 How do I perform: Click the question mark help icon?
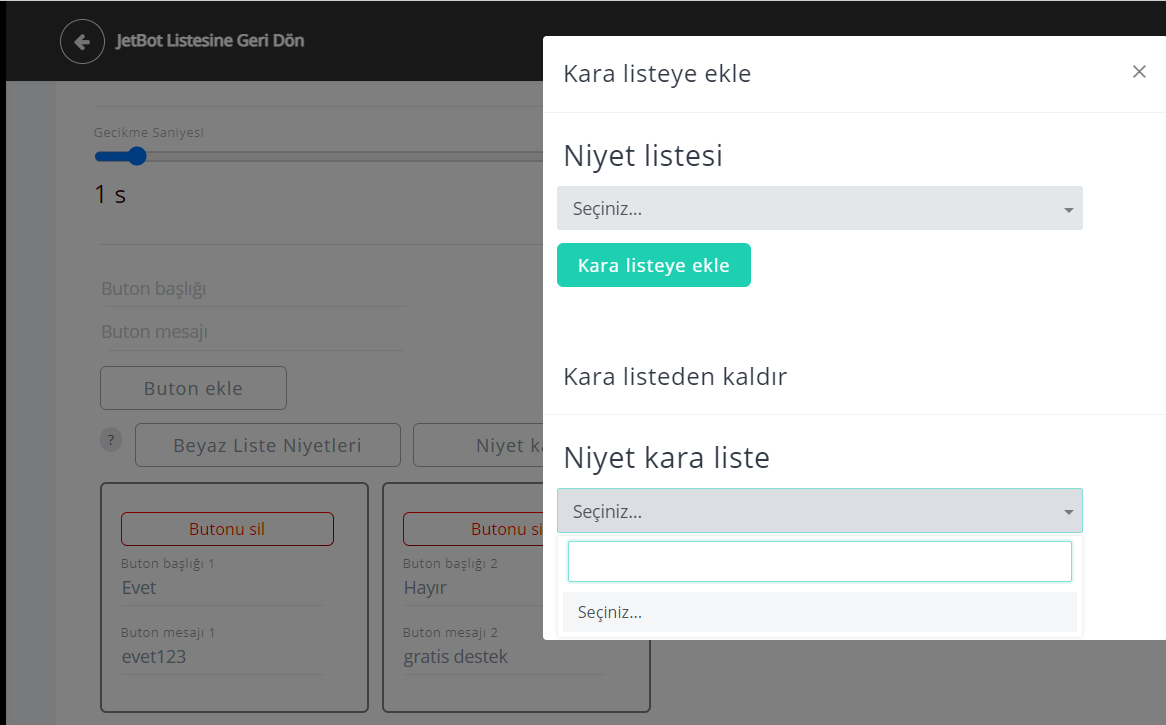coord(111,439)
